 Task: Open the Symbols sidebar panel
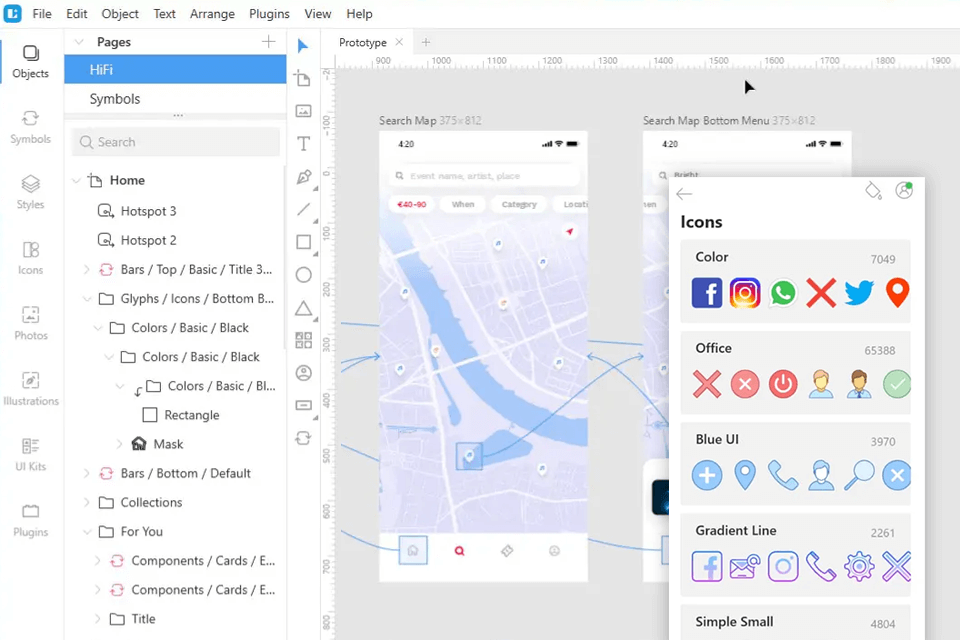coord(31,127)
